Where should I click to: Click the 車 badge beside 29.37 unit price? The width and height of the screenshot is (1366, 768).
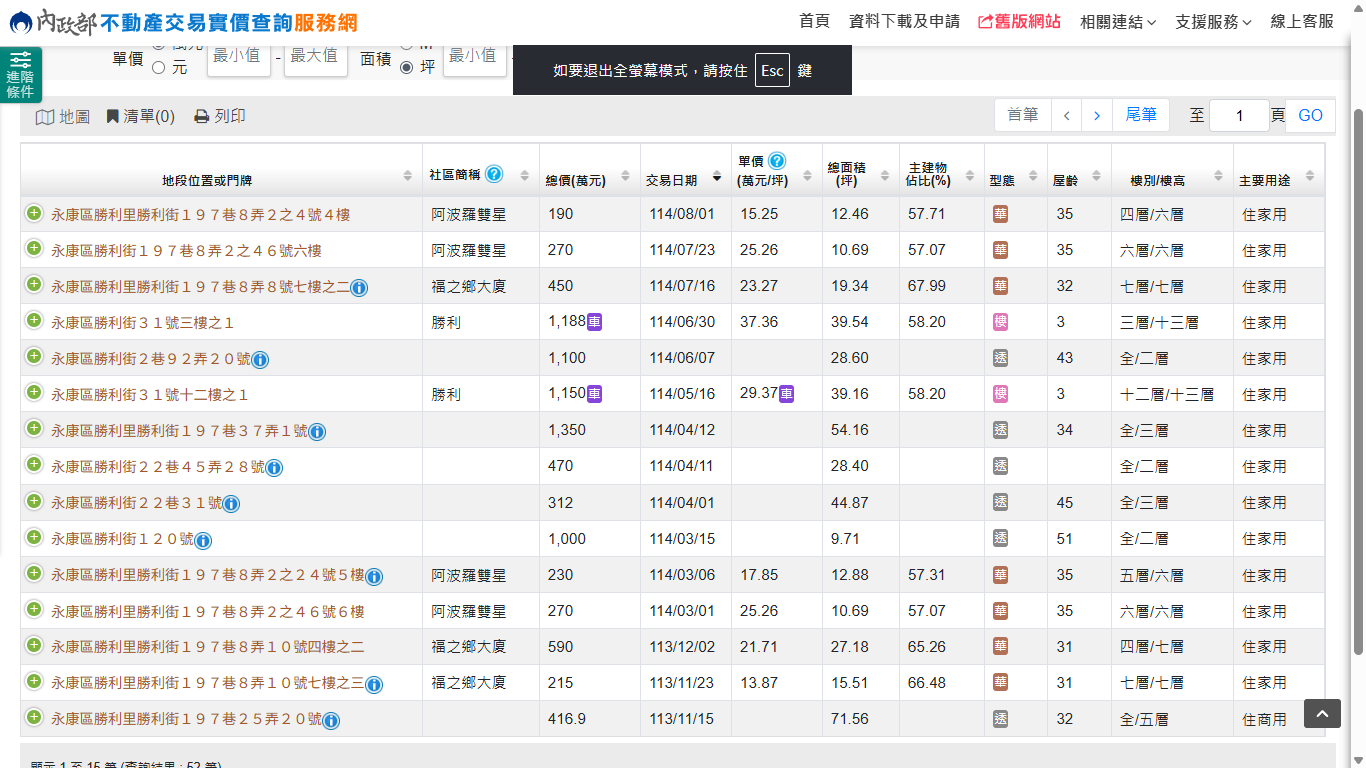coord(787,394)
